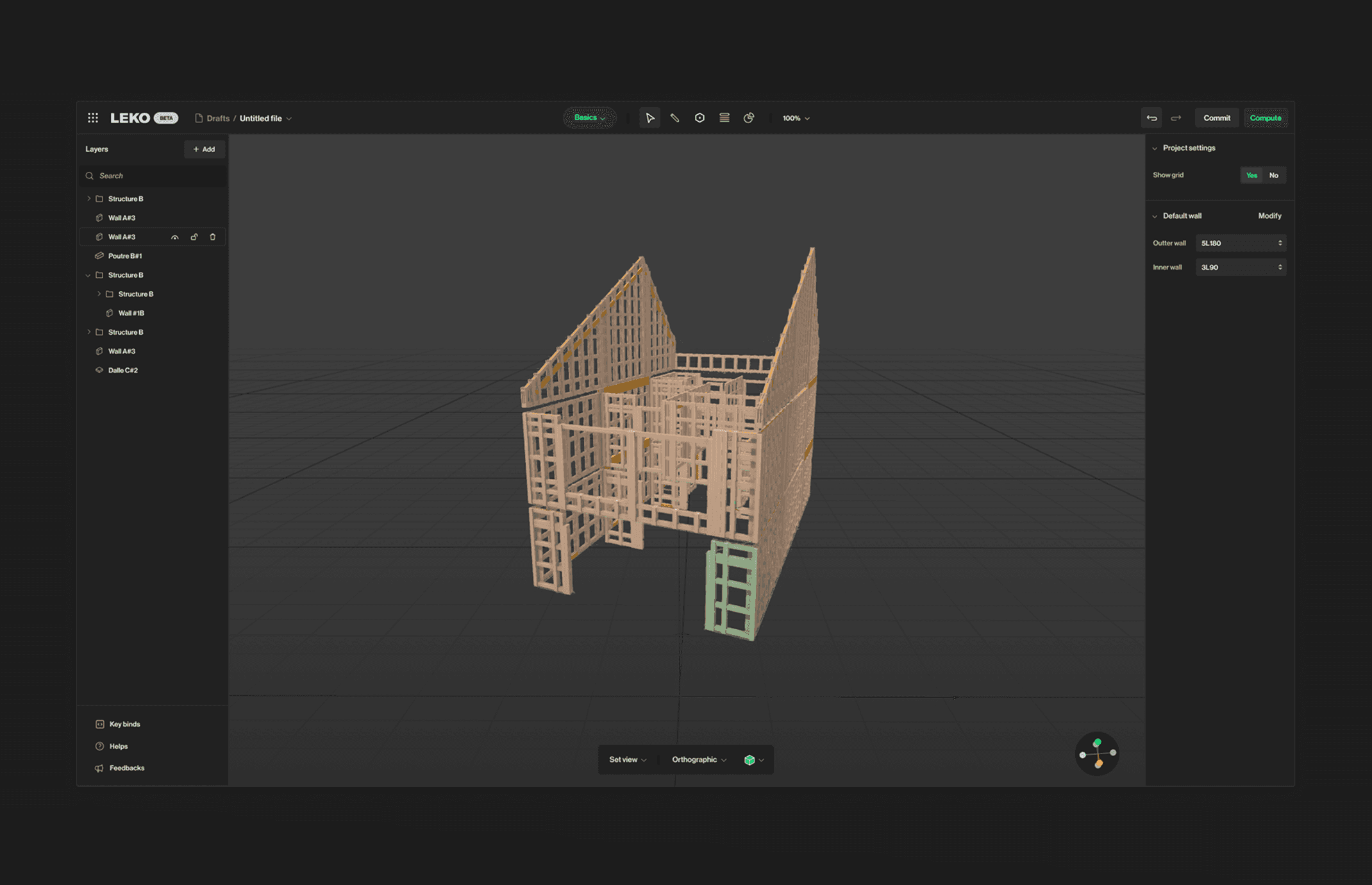Set Show grid to Yes

point(1251,175)
